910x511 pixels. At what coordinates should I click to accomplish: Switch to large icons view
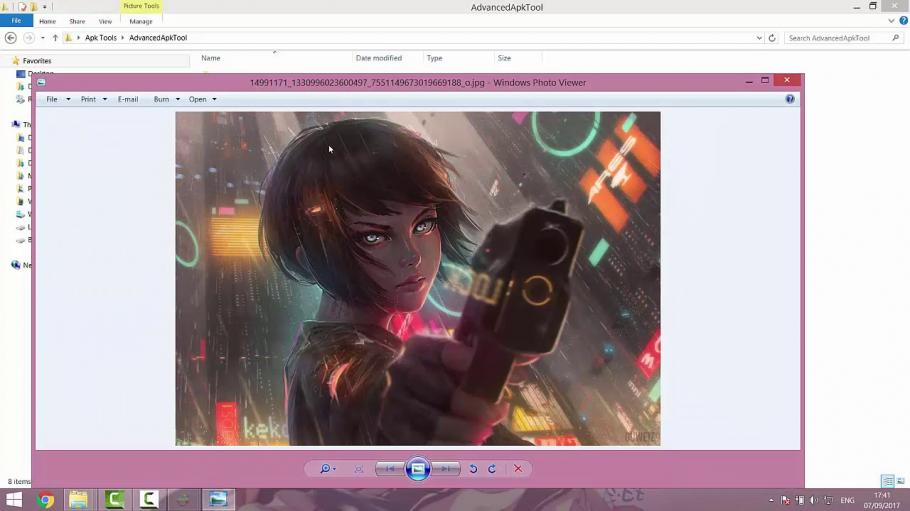(901, 481)
